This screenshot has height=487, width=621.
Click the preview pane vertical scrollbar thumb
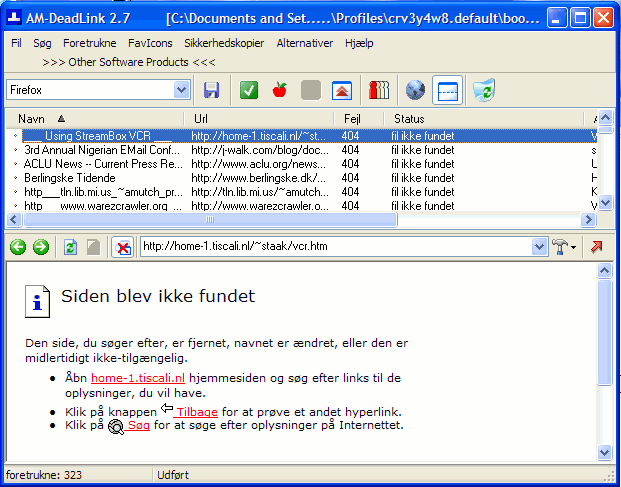pyautogui.click(x=604, y=332)
